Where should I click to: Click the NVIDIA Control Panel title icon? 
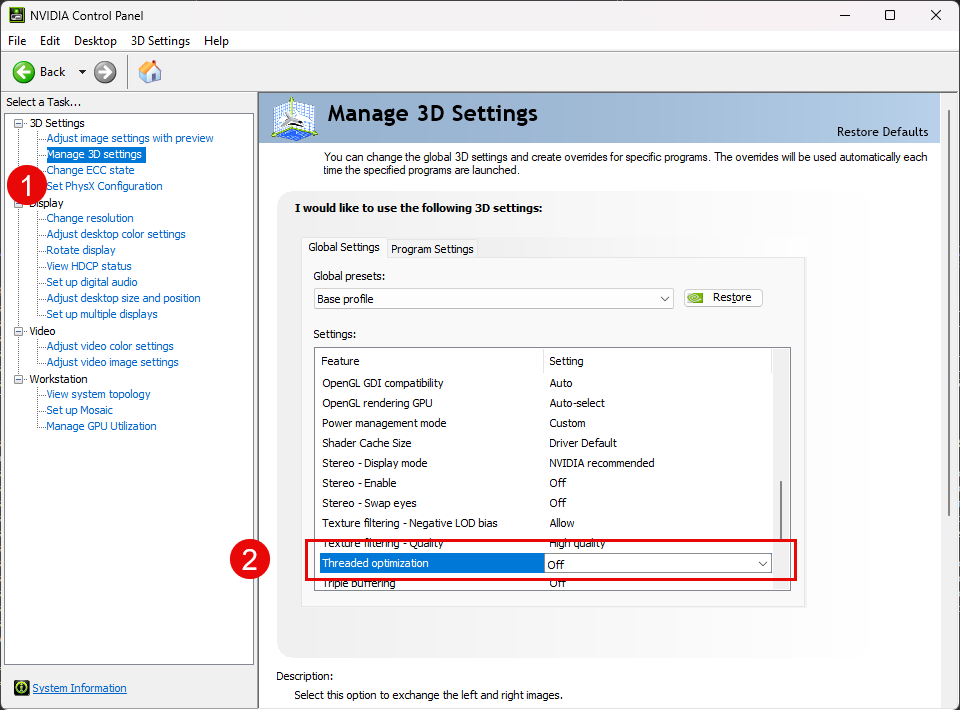(x=17, y=15)
